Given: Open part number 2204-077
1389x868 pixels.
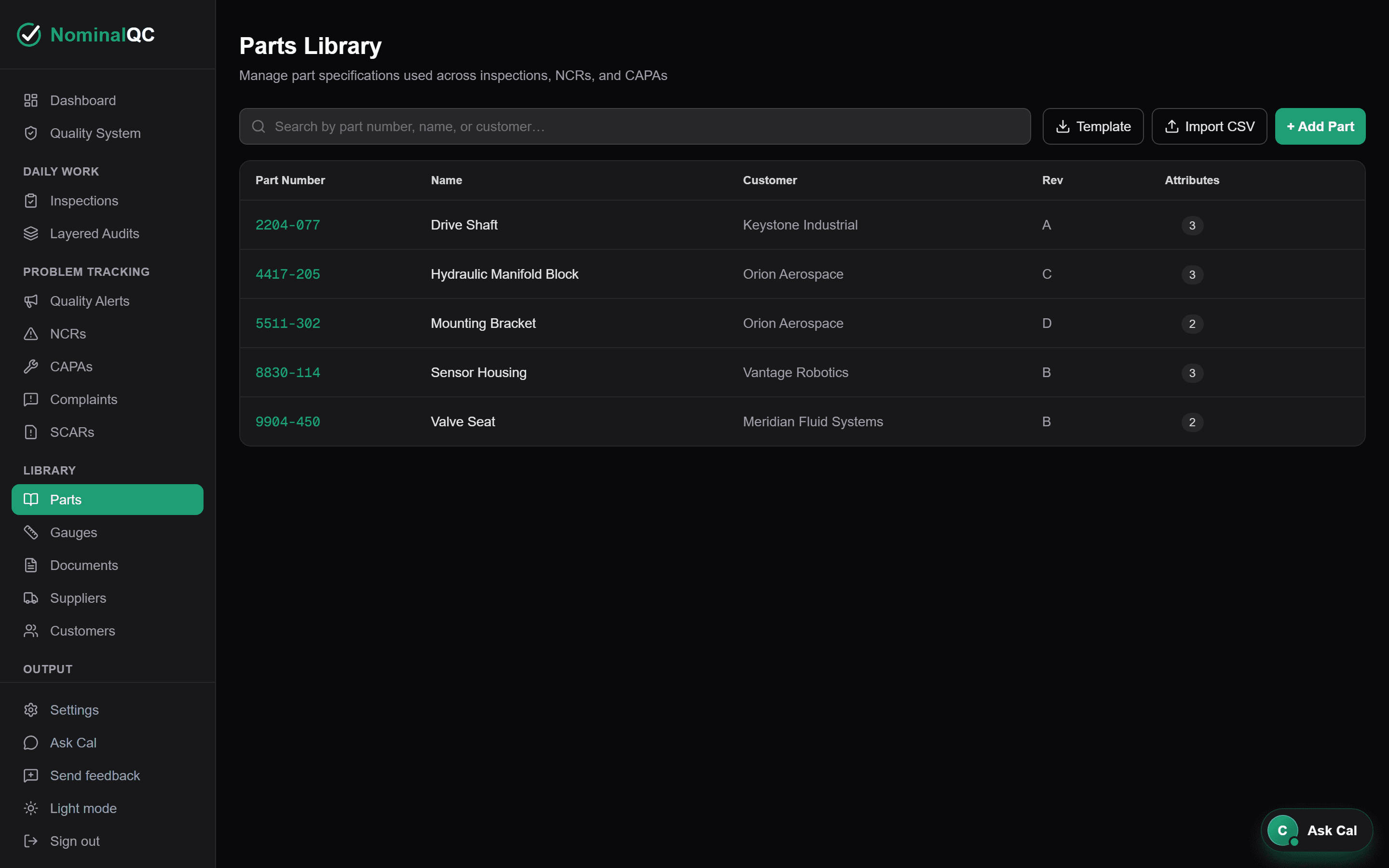Looking at the screenshot, I should (x=287, y=225).
